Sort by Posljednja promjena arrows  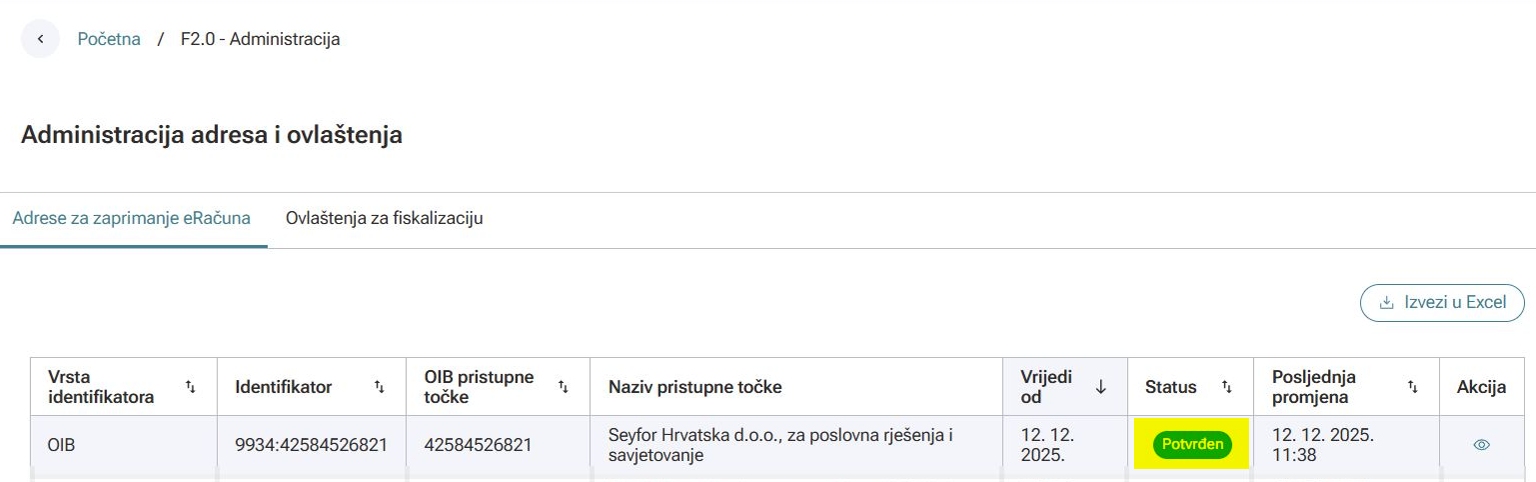1413,387
